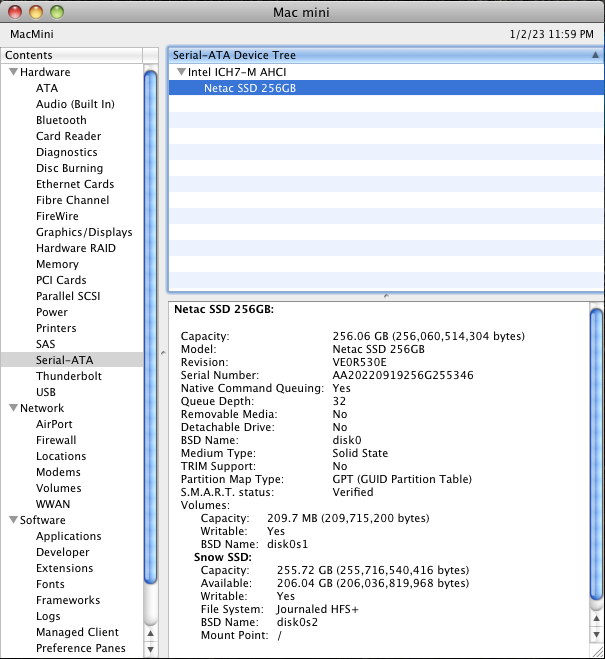Select PCI Cards item
605x659 pixels.
pyautogui.click(x=61, y=280)
